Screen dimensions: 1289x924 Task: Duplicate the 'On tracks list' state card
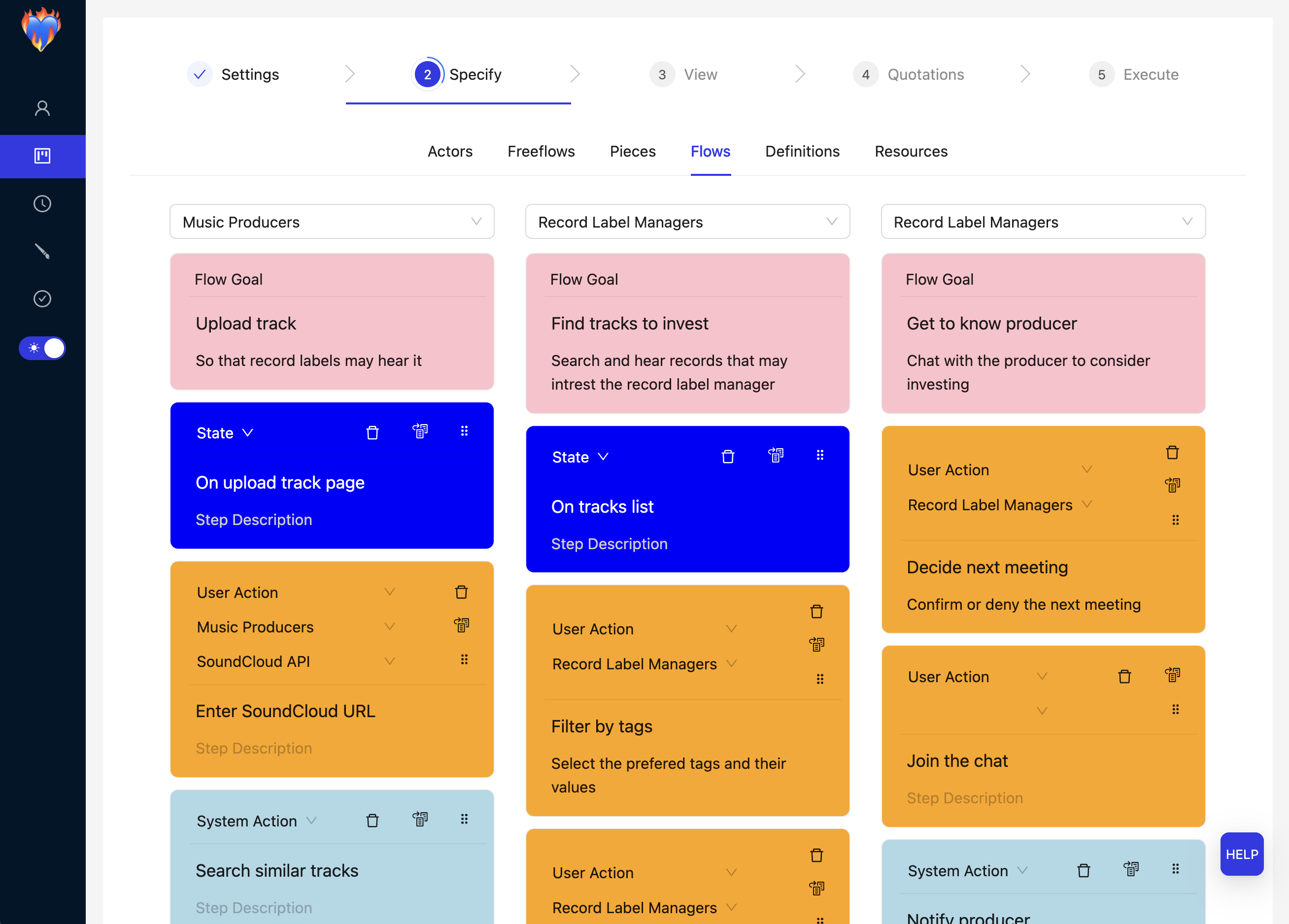tap(776, 455)
